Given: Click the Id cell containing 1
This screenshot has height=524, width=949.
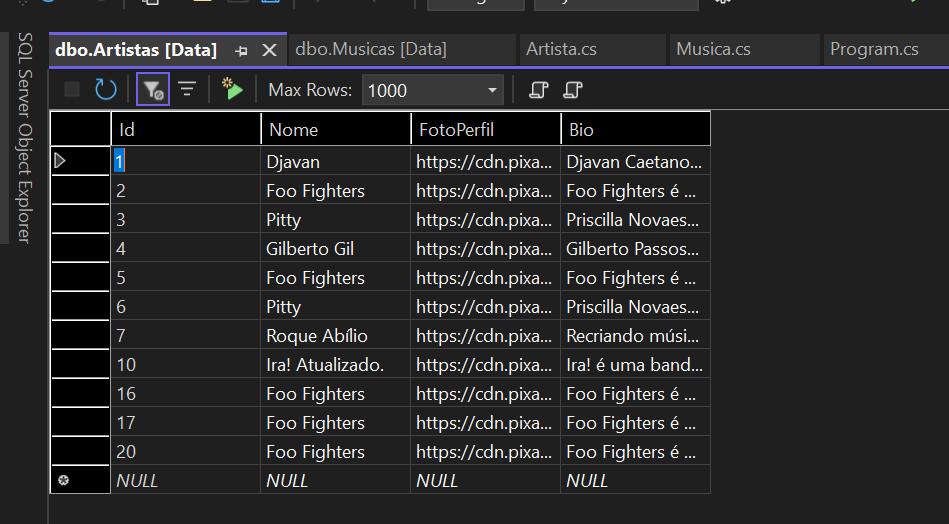Looking at the screenshot, I should tap(186, 162).
